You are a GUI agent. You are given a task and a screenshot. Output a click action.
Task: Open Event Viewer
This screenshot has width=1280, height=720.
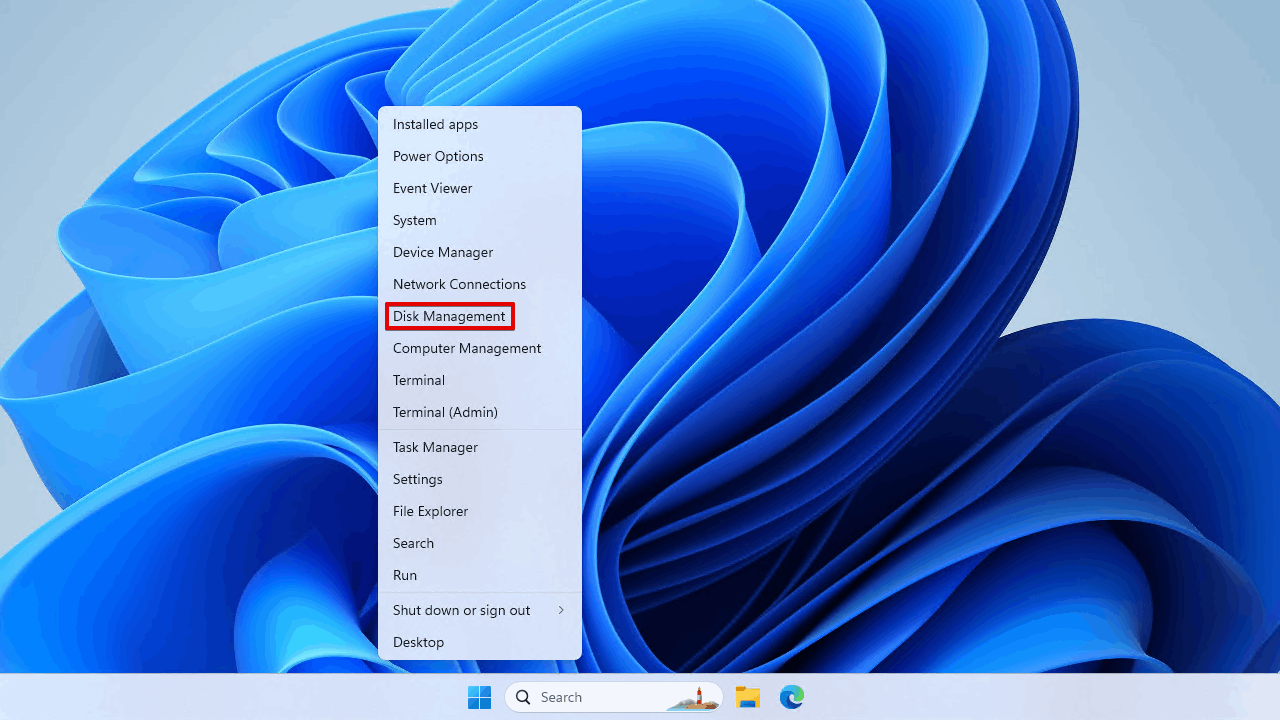(432, 188)
